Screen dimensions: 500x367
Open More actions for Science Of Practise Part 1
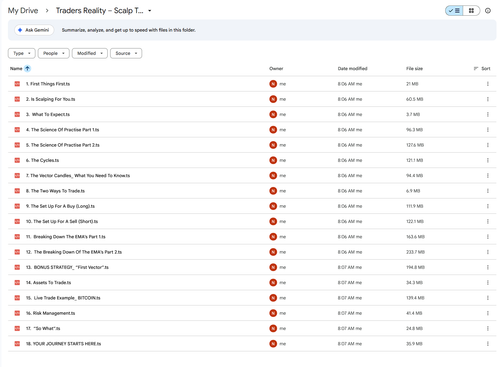(x=487, y=130)
